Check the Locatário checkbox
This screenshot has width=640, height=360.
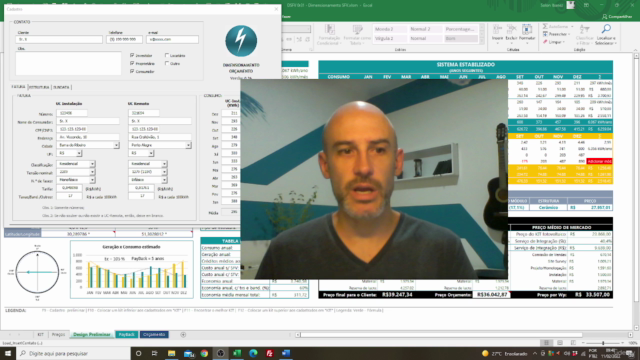coord(167,55)
